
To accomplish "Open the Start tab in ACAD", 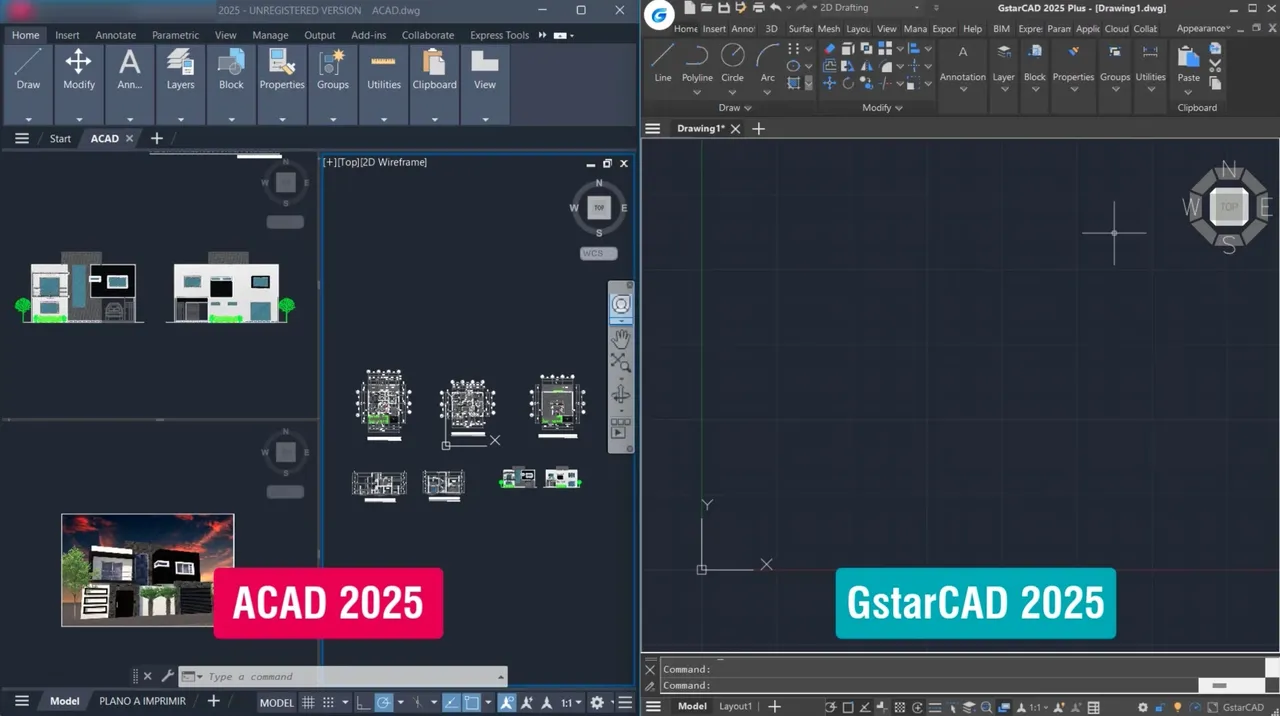I will 60,139.
